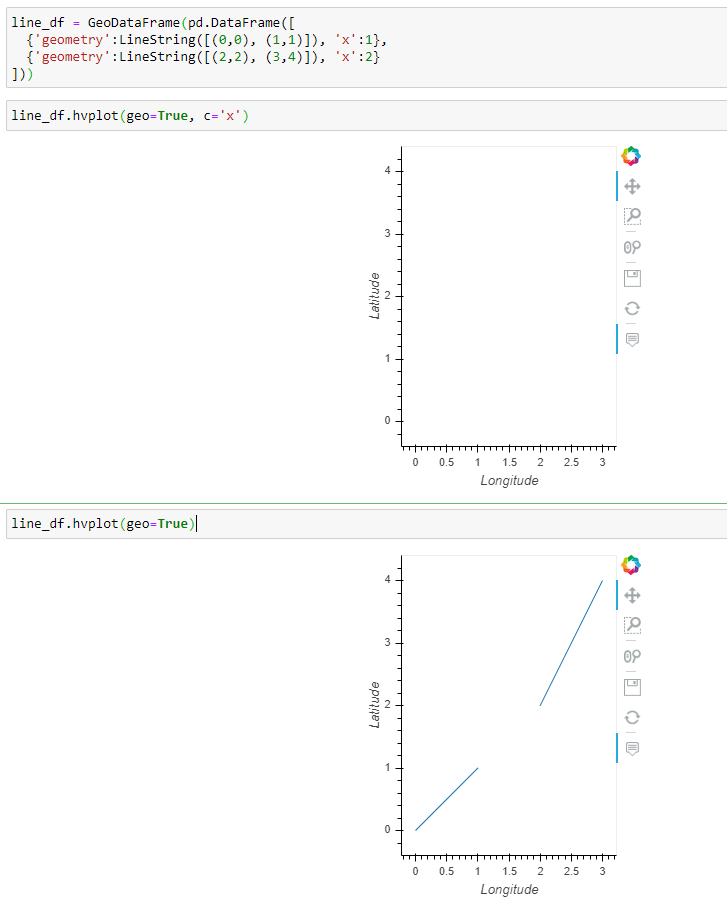Toggle the Hover tool on the second plot

[631, 748]
